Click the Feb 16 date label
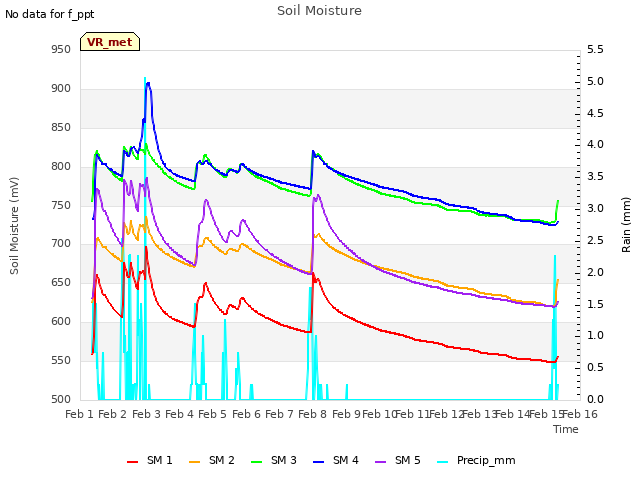This screenshot has height=480, width=640. pos(580,414)
